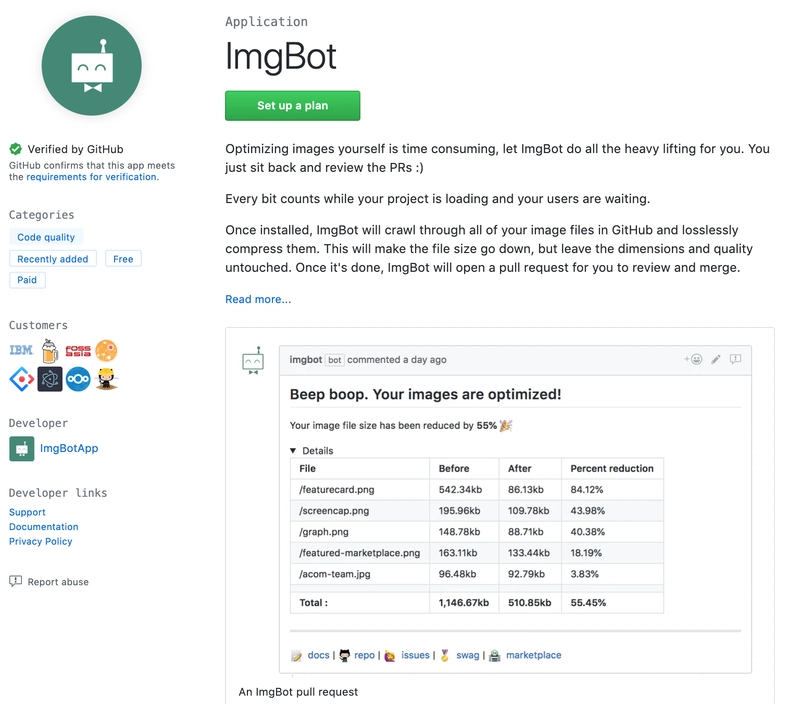The height and width of the screenshot is (704, 800).
Task: Select the FOSSASIA customer logo
Action: [78, 350]
